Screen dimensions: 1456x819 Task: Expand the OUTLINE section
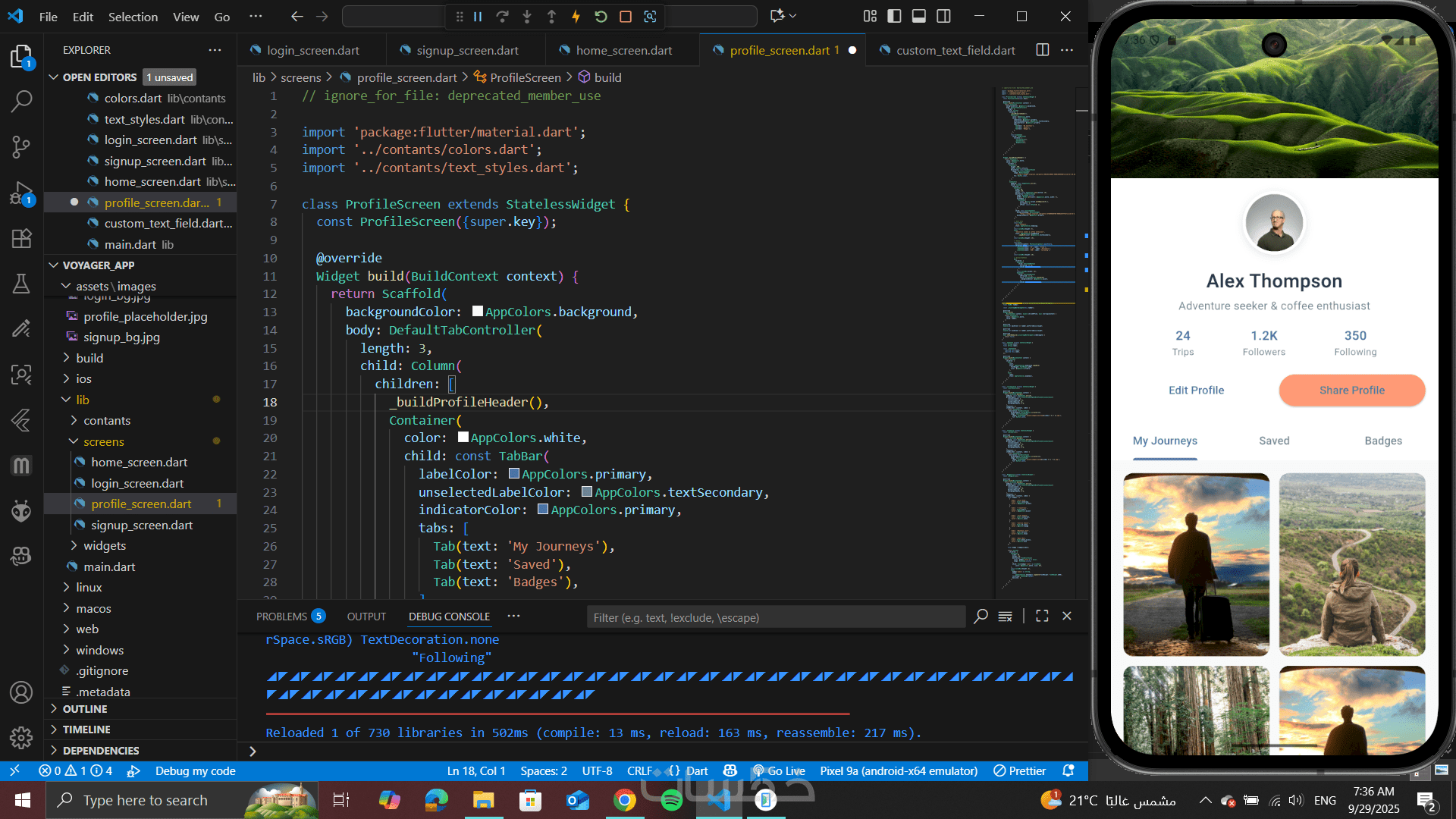point(85,709)
